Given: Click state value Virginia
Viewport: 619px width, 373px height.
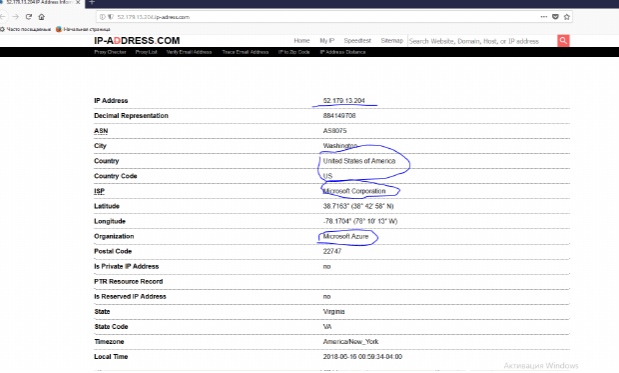Looking at the screenshot, I should coord(334,312).
